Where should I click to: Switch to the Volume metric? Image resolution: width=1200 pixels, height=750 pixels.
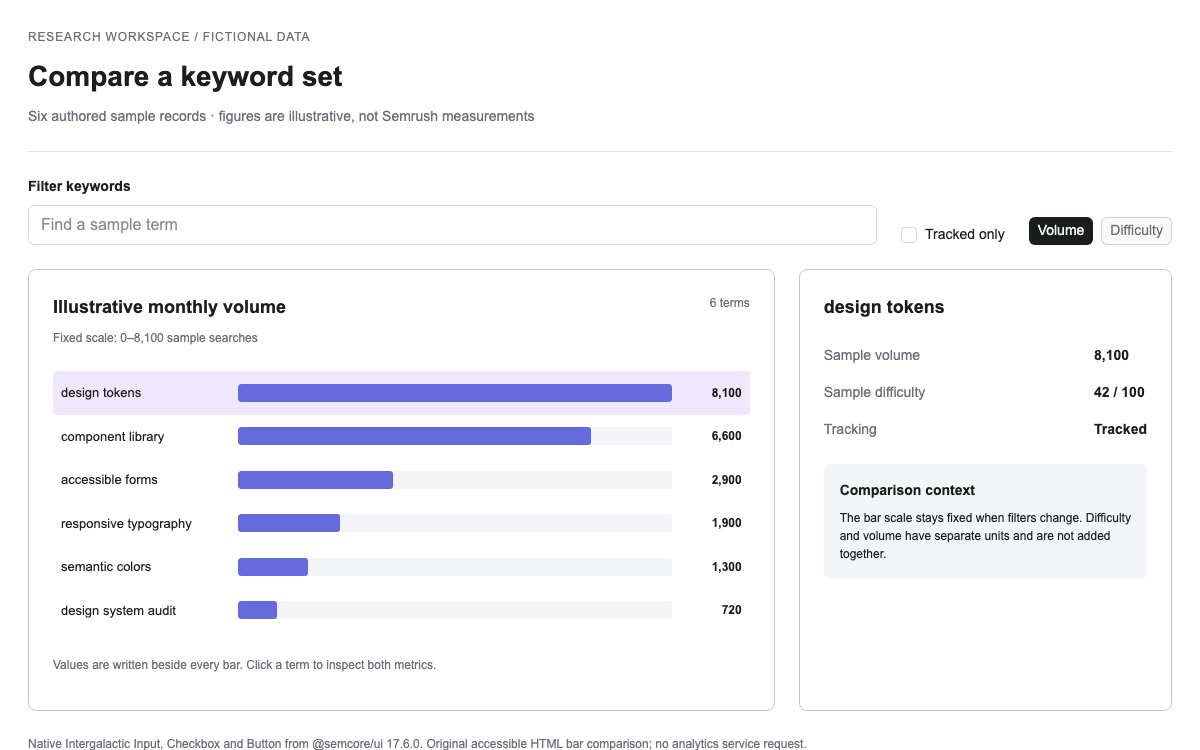[x=1061, y=231]
